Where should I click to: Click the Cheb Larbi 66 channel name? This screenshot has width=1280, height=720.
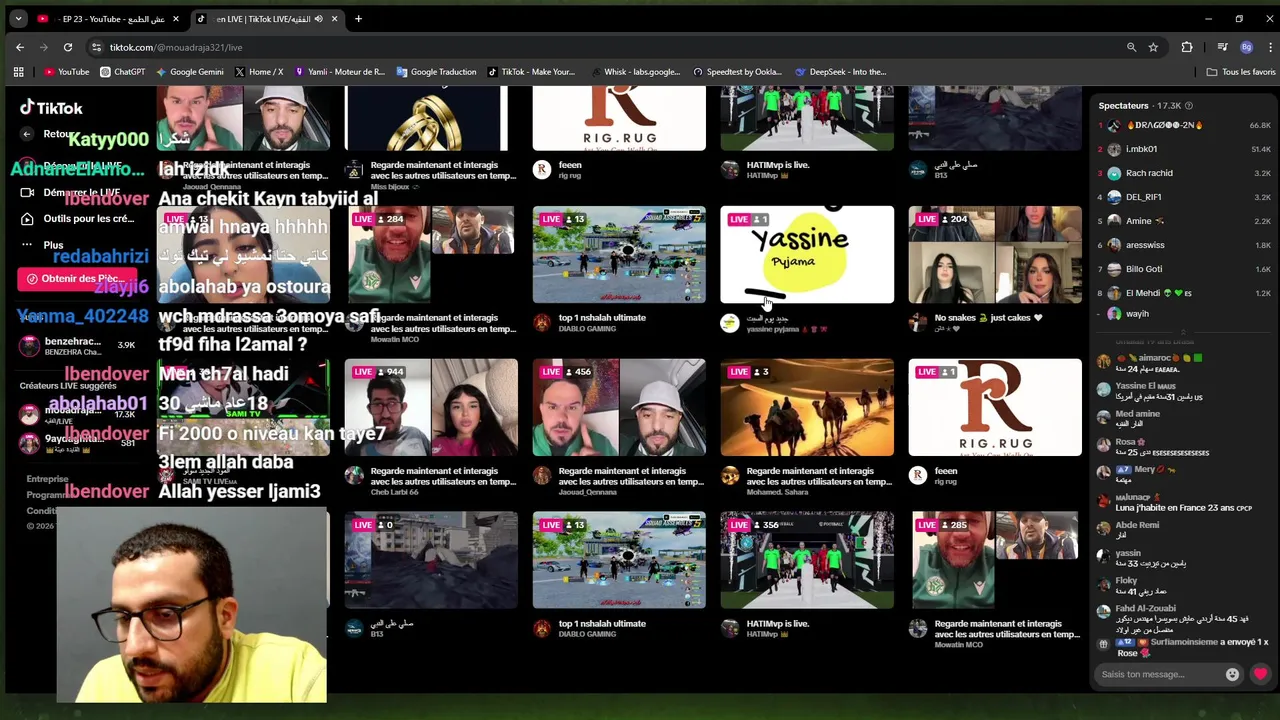tap(394, 492)
